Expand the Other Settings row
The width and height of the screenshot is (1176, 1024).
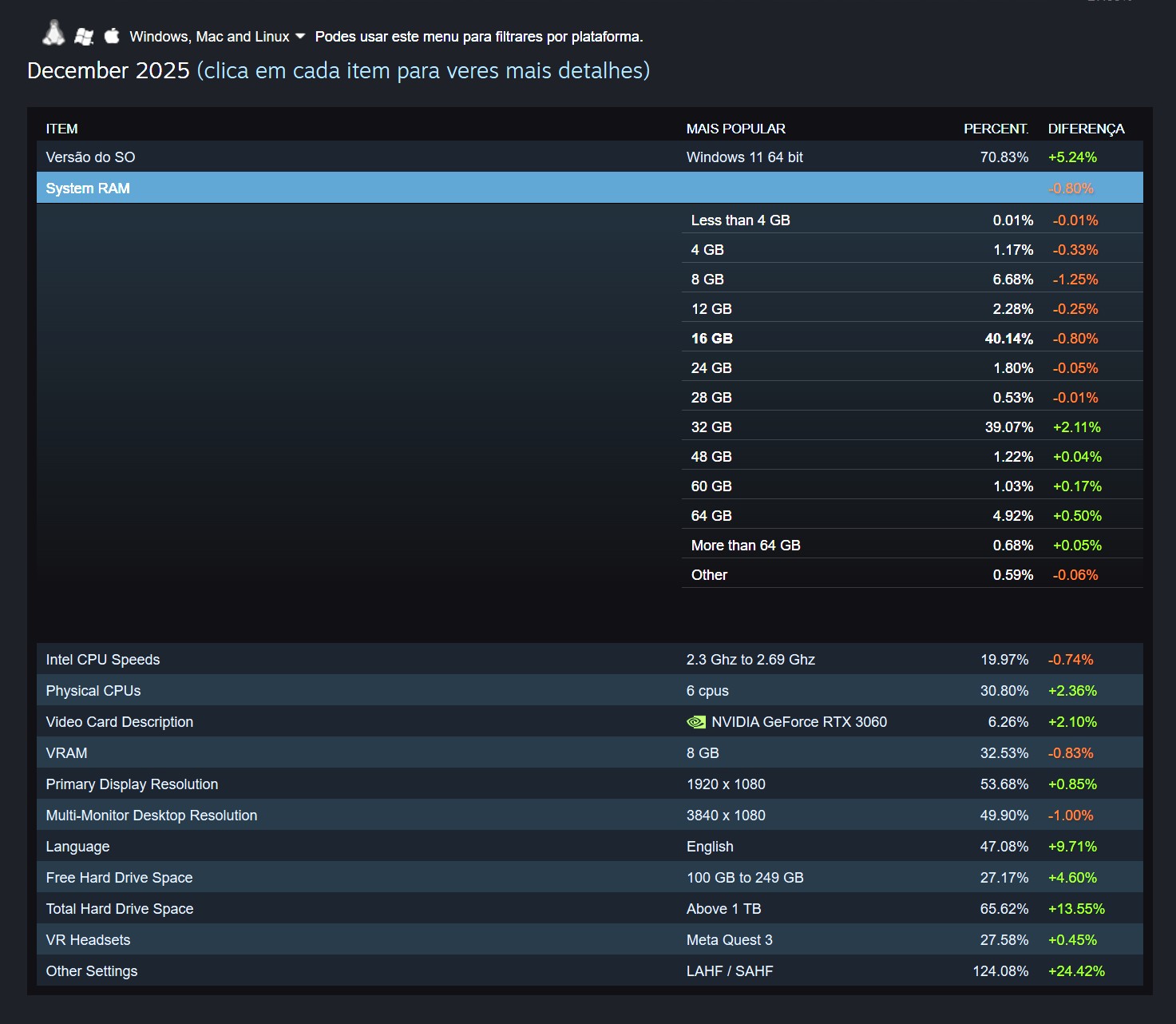(92, 971)
